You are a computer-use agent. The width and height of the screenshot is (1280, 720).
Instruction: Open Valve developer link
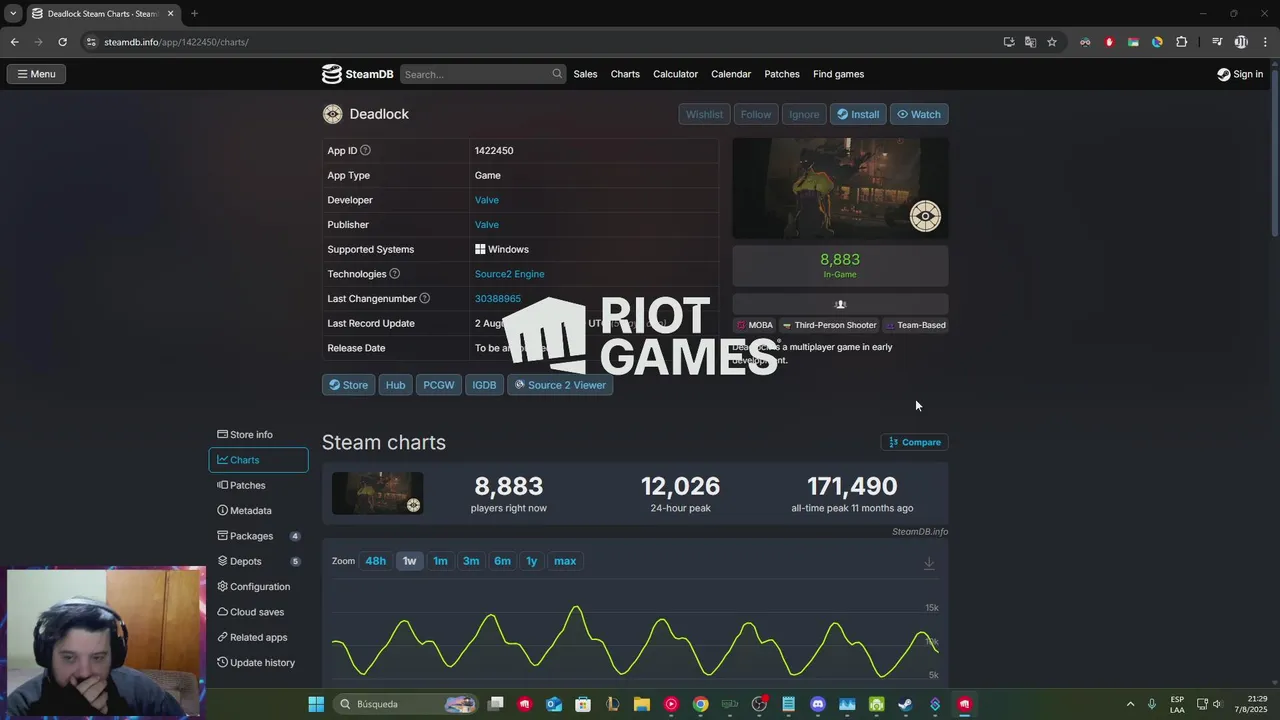coord(486,200)
